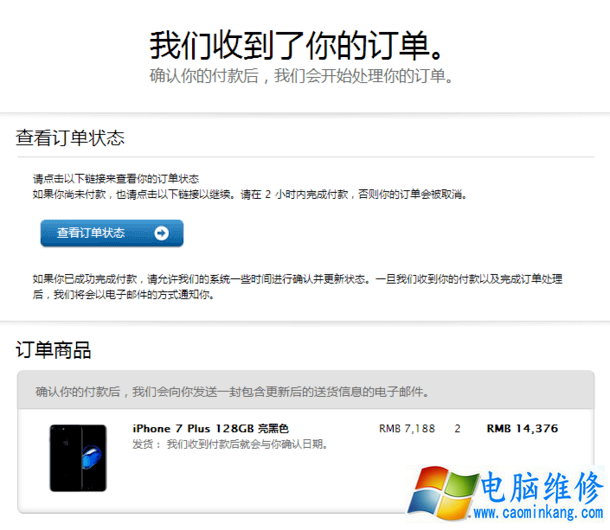Click the 发货 shipping note under the product
This screenshot has height=530, width=610.
(230, 444)
